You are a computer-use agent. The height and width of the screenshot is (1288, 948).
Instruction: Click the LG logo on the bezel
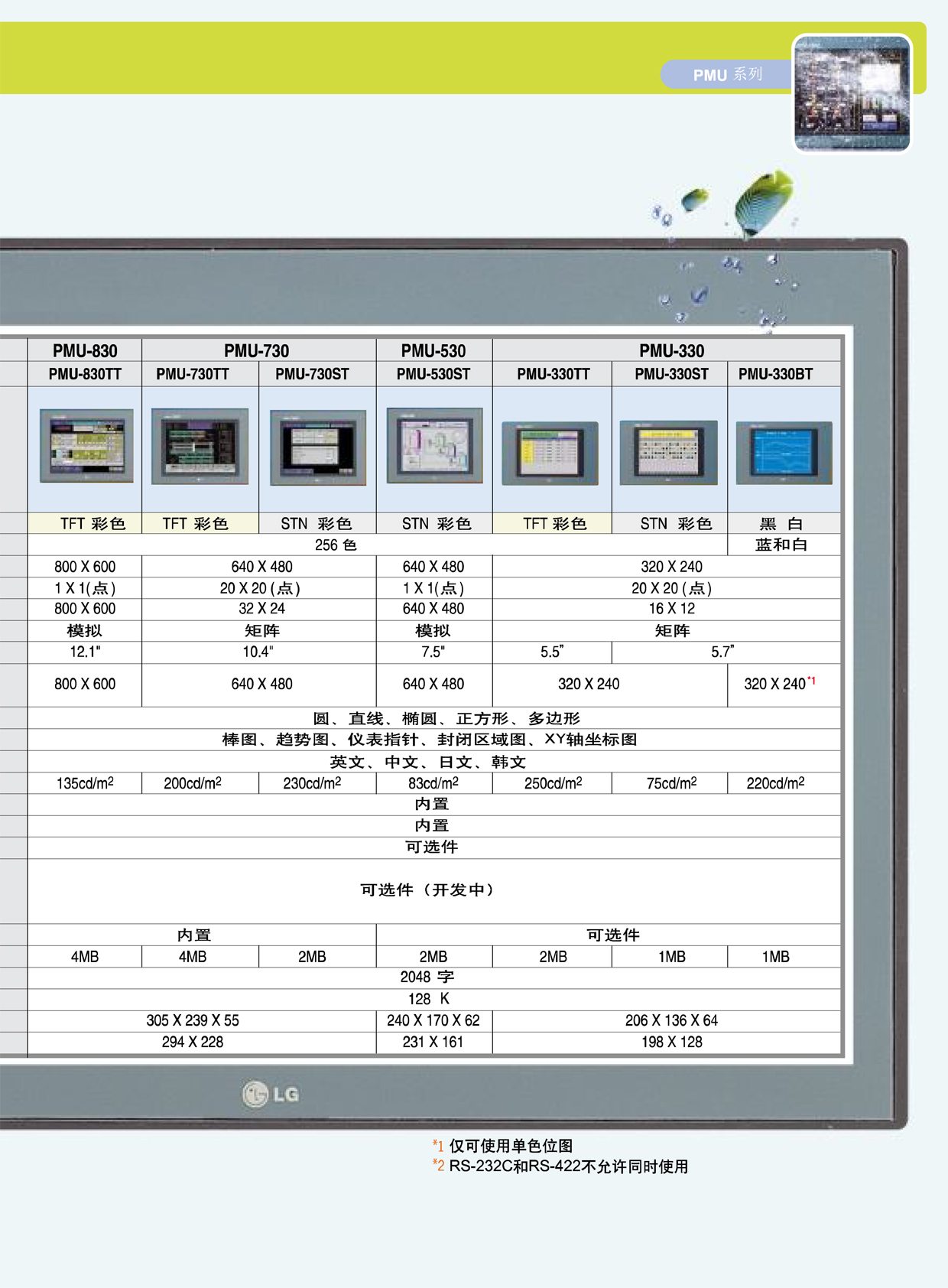tap(271, 1094)
